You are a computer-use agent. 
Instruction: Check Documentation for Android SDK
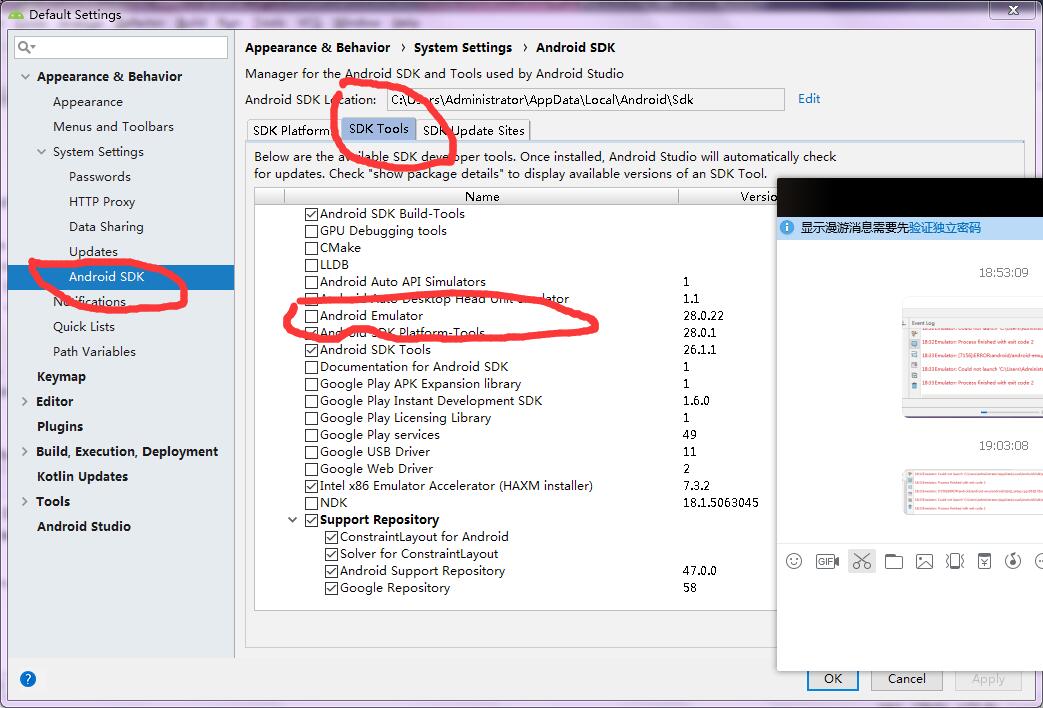click(311, 367)
